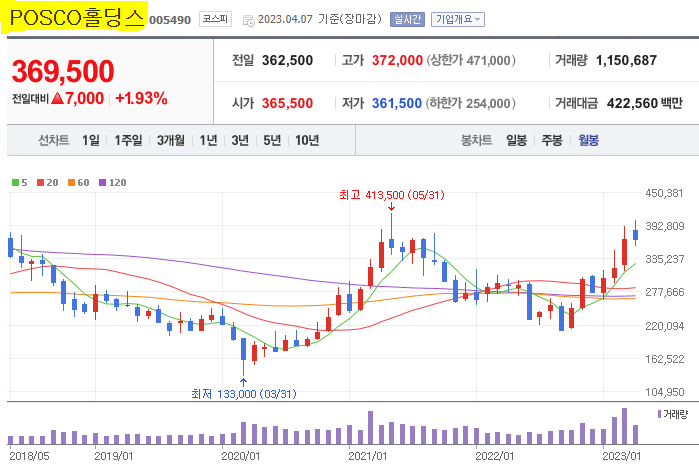The height and width of the screenshot is (469, 699).
Task: Click the current price 369,500
Action: (63, 71)
